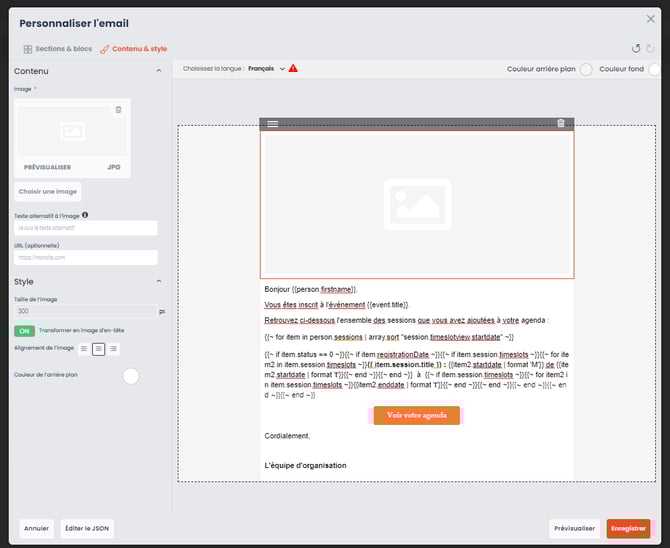Viewport: 670px width, 548px height.
Task: Click the undo arrow icon
Action: point(636,48)
